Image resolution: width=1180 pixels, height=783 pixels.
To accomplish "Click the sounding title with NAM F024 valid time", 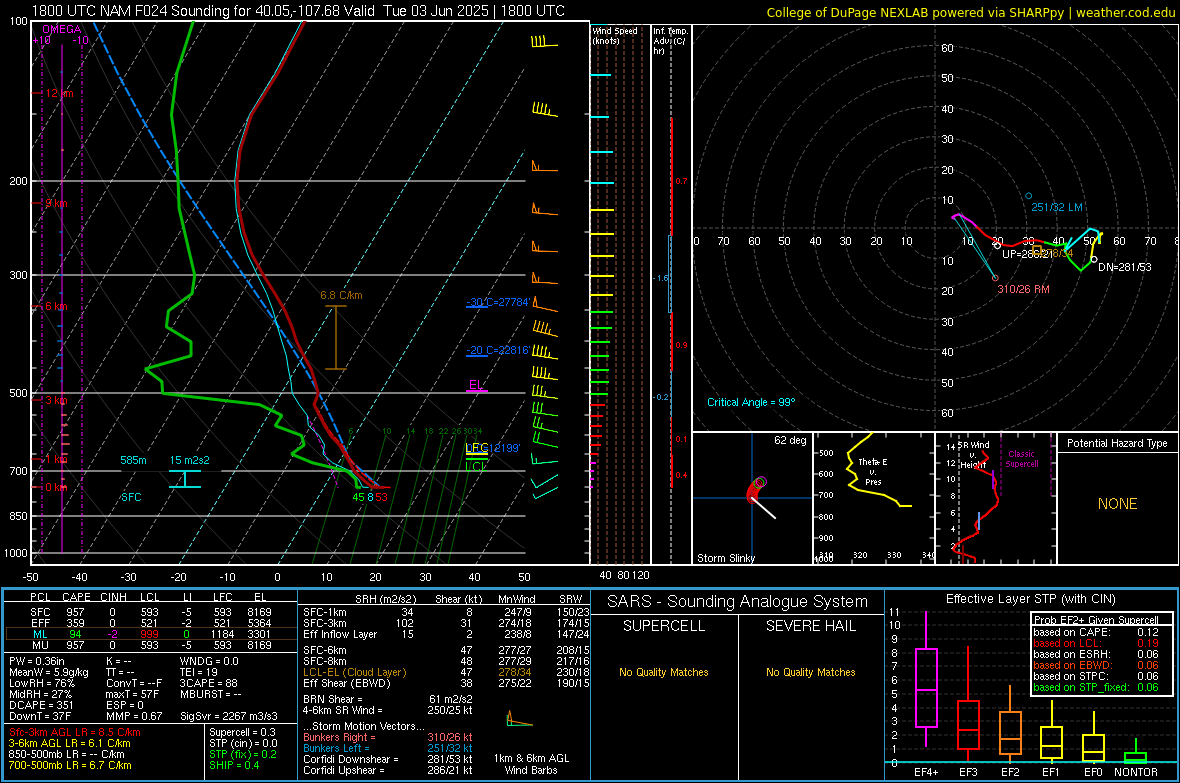I will (298, 11).
